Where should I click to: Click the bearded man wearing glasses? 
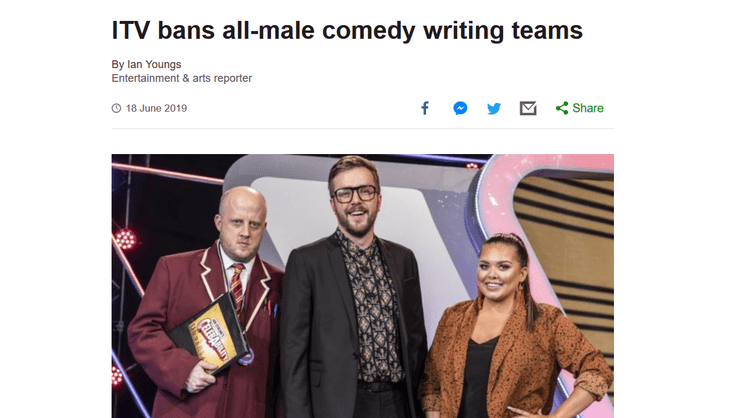click(353, 287)
